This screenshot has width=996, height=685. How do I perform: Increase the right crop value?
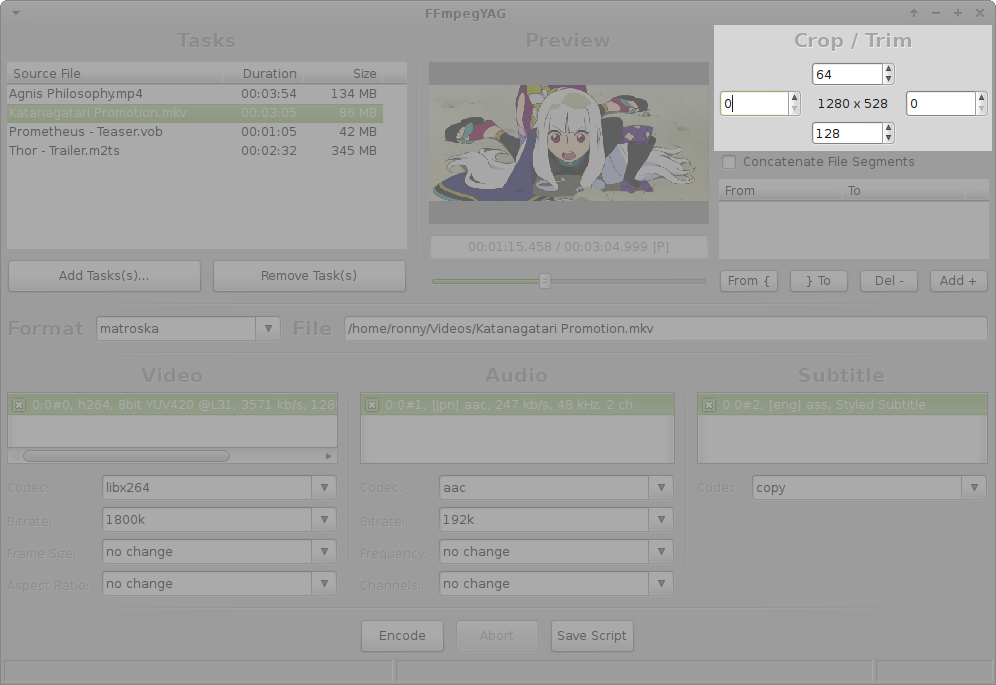click(981, 98)
